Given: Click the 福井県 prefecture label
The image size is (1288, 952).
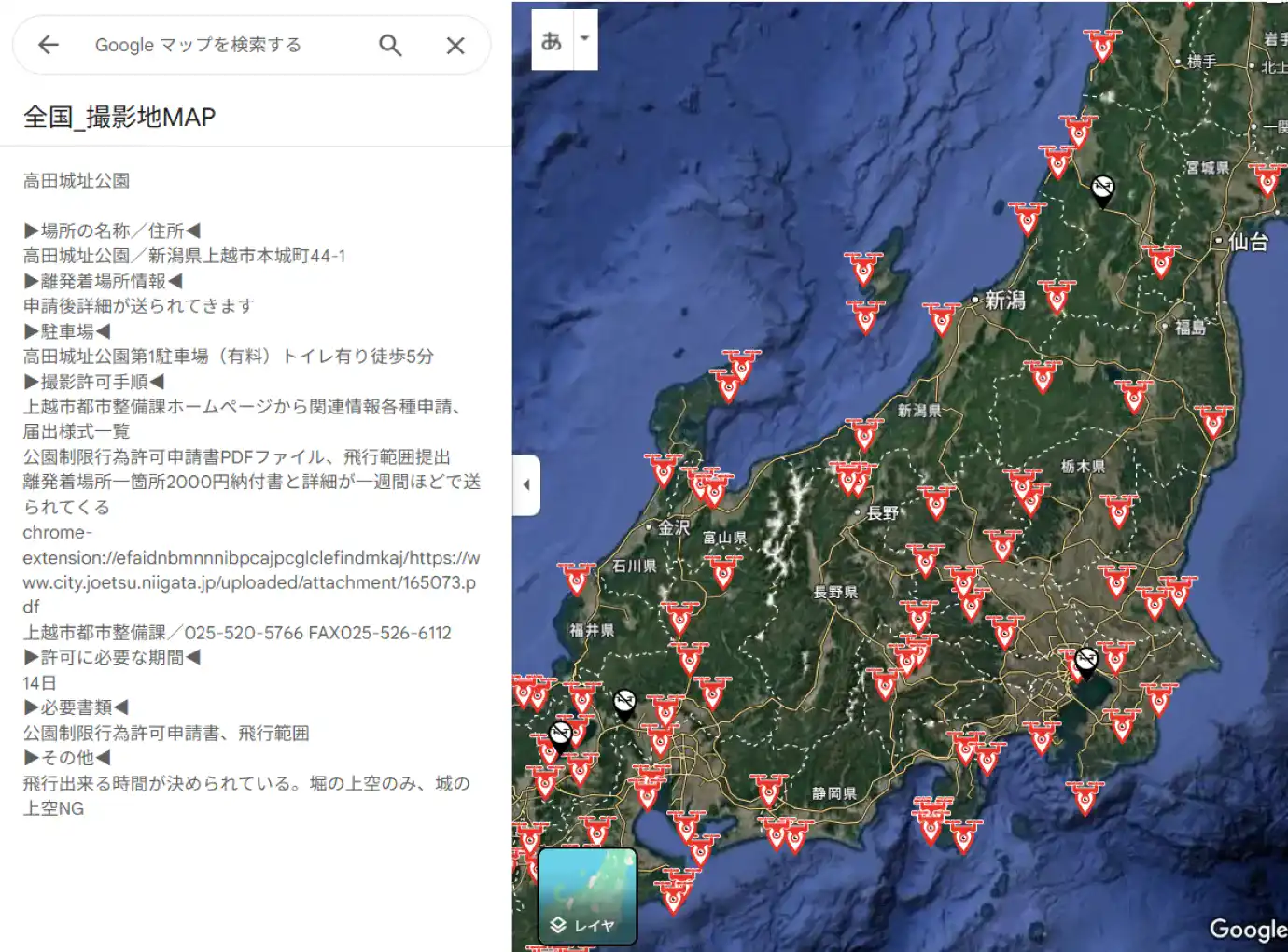Looking at the screenshot, I should [592, 630].
